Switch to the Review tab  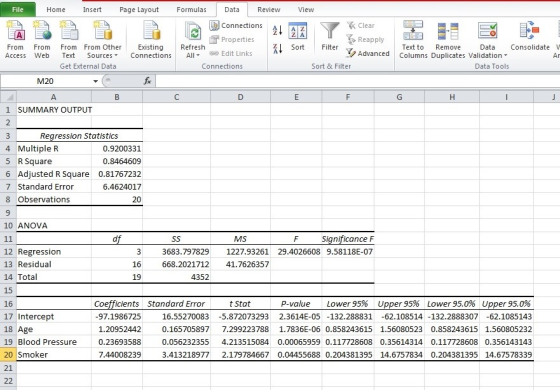[x=269, y=10]
